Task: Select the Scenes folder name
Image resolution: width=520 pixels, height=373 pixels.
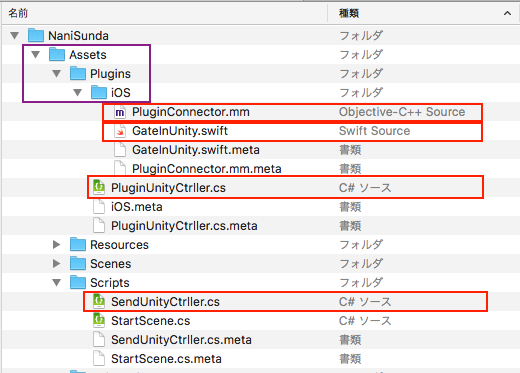Action: pyautogui.click(x=111, y=264)
